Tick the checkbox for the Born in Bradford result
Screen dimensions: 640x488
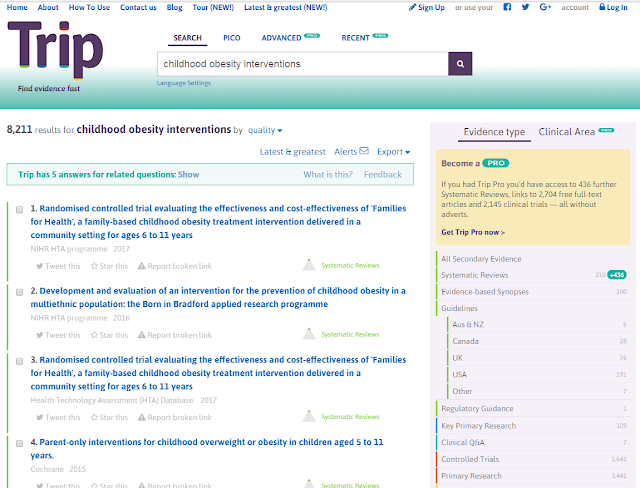(x=19, y=292)
